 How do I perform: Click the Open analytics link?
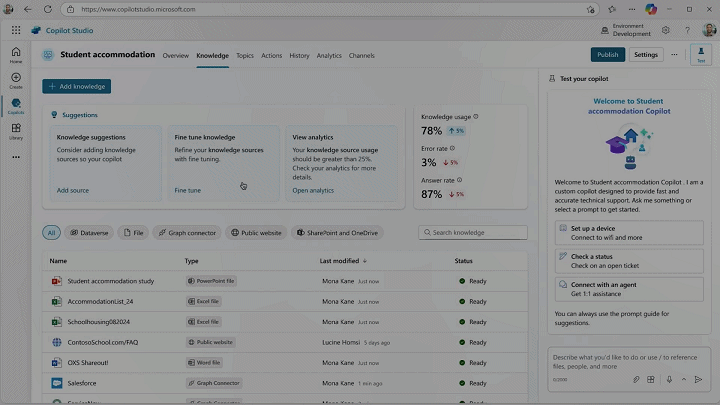click(313, 190)
